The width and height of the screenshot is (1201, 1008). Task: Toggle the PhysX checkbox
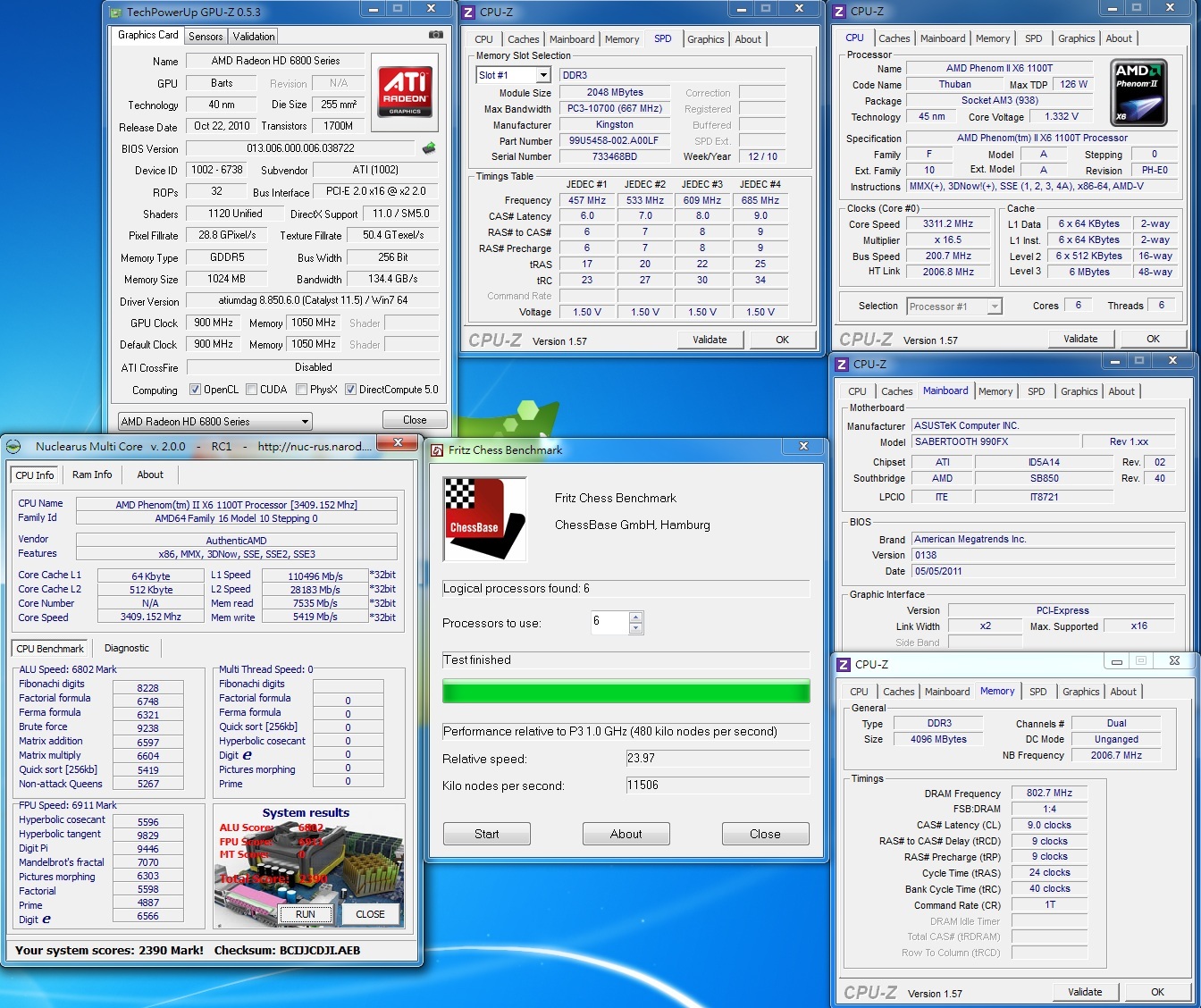302,390
